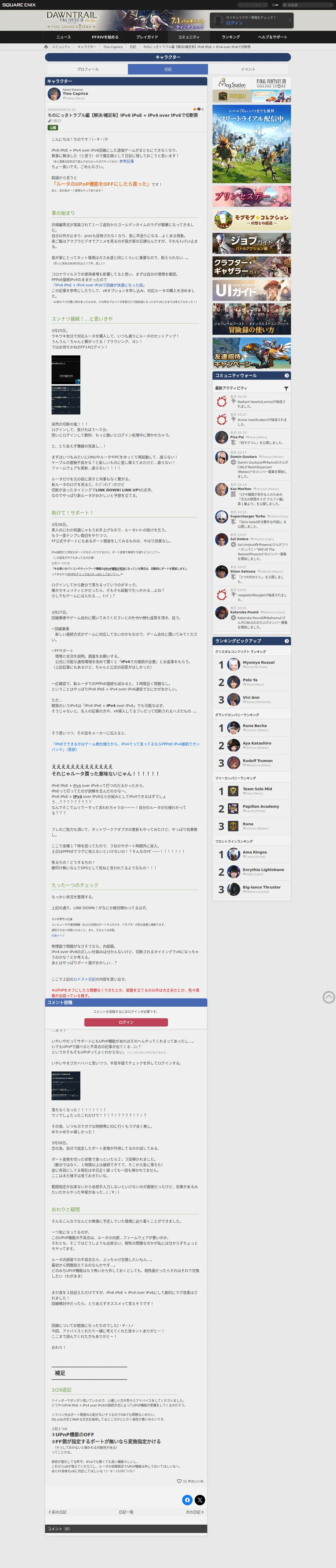Image resolution: width=336 pixels, height=1568 pixels.
Task: Open the プリンセスデー banner
Action: coord(251,196)
